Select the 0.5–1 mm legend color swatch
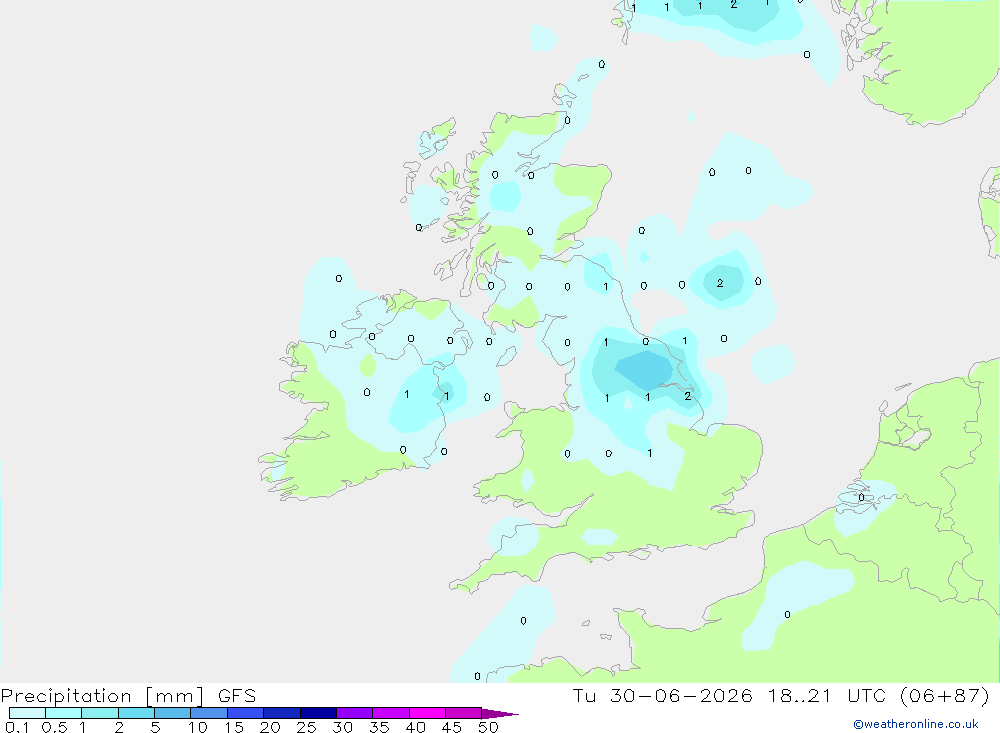 pyautogui.click(x=64, y=713)
